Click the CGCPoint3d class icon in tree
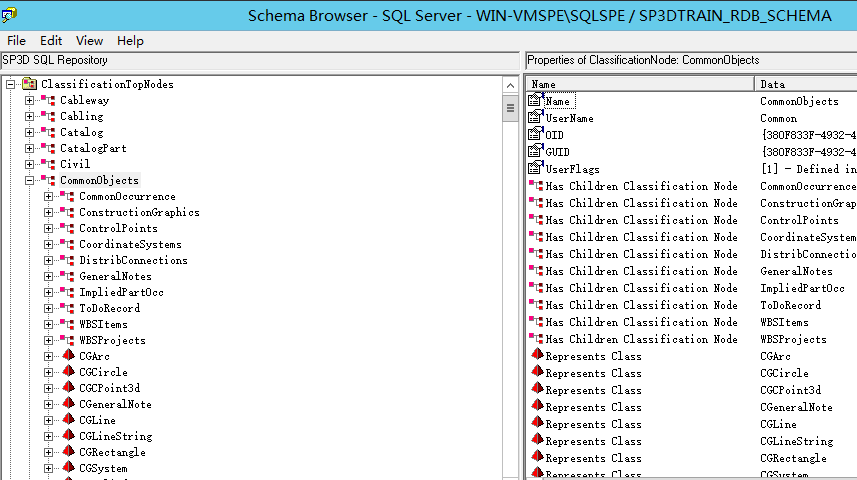This screenshot has height=480, width=857. click(68, 387)
